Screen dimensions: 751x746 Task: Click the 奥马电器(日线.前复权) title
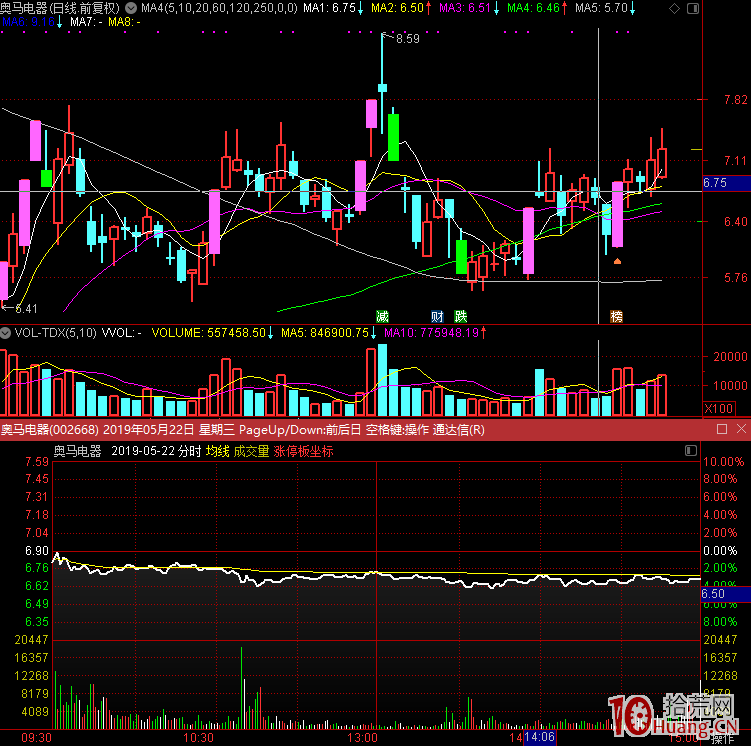60,8
